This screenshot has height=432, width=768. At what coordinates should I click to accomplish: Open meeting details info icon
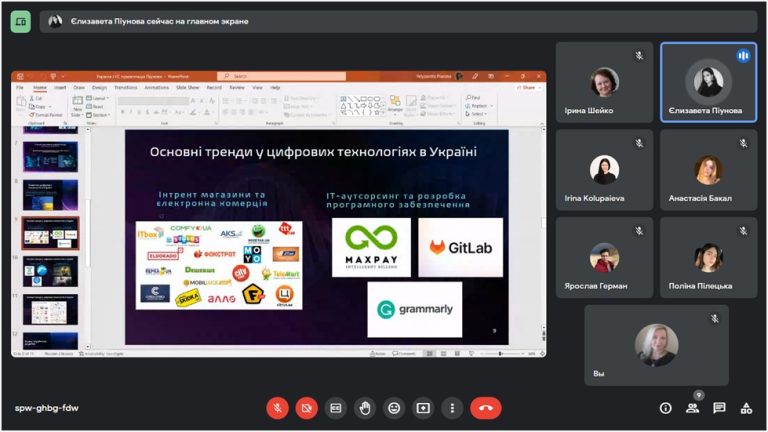coord(665,408)
